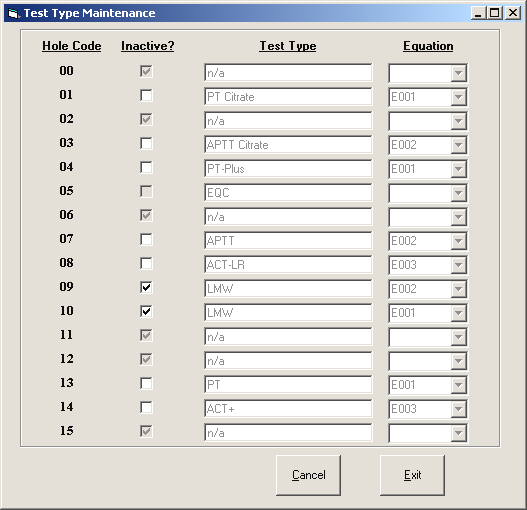Maximize the Test Type Maintenance window

tap(494, 13)
